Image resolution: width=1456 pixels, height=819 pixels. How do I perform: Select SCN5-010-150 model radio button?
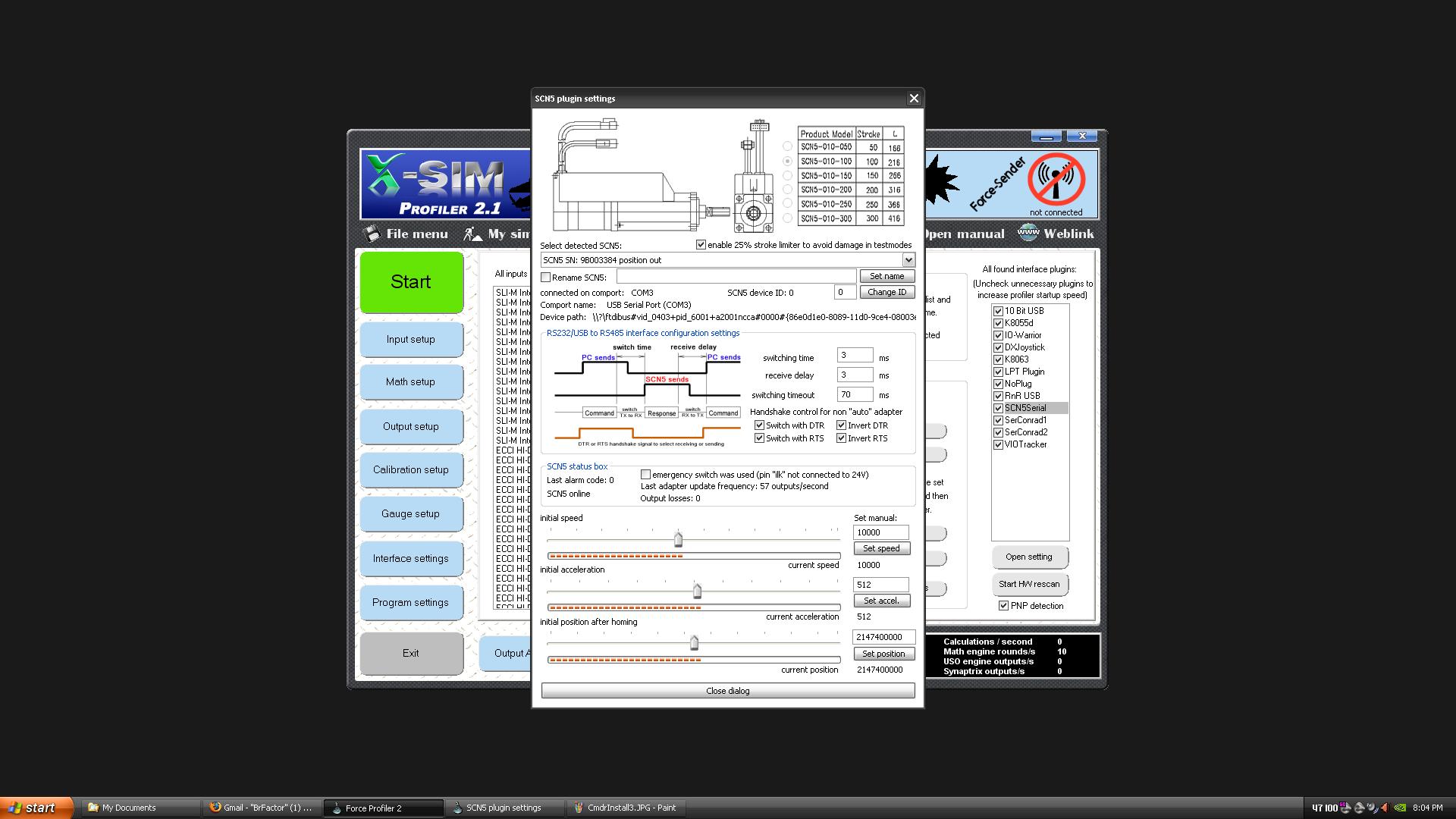point(787,175)
